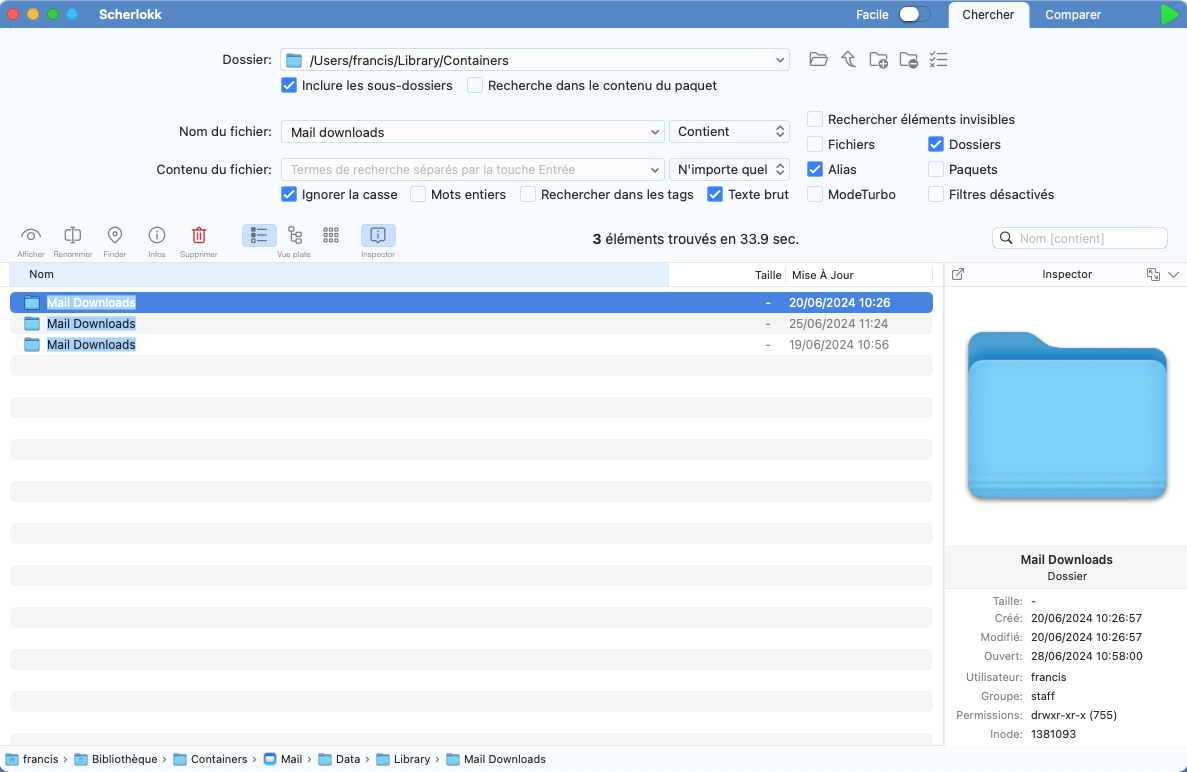Click the Afficher eye icon
Viewport: 1187px width, 772px height.
(x=31, y=236)
